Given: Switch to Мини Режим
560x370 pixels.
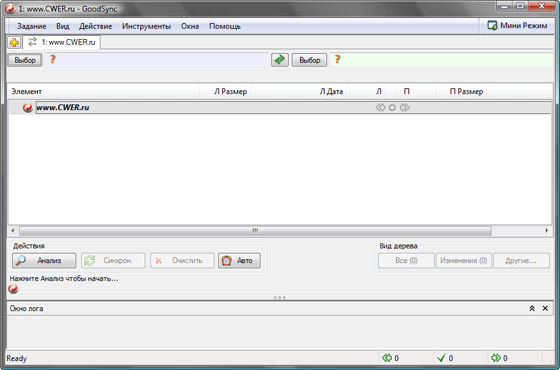Looking at the screenshot, I should pyautogui.click(x=517, y=26).
